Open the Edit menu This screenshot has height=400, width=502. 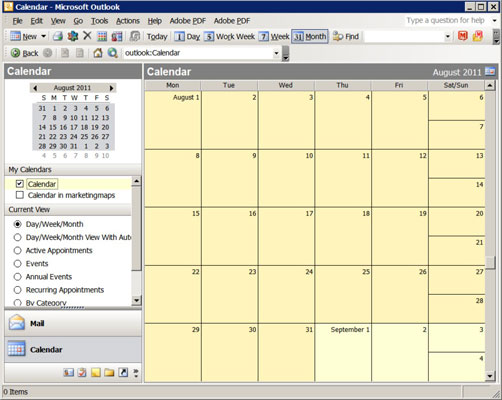(x=37, y=21)
